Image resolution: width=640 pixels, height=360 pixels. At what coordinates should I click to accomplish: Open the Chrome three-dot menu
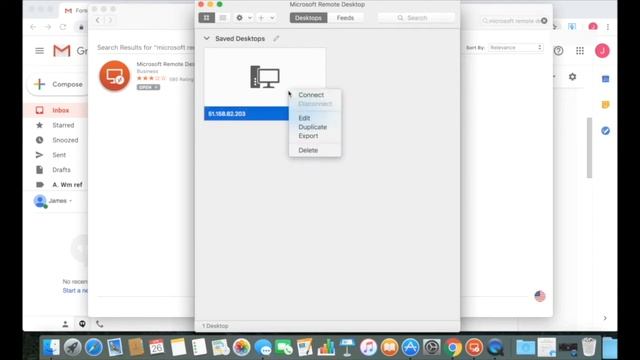tap(608, 27)
